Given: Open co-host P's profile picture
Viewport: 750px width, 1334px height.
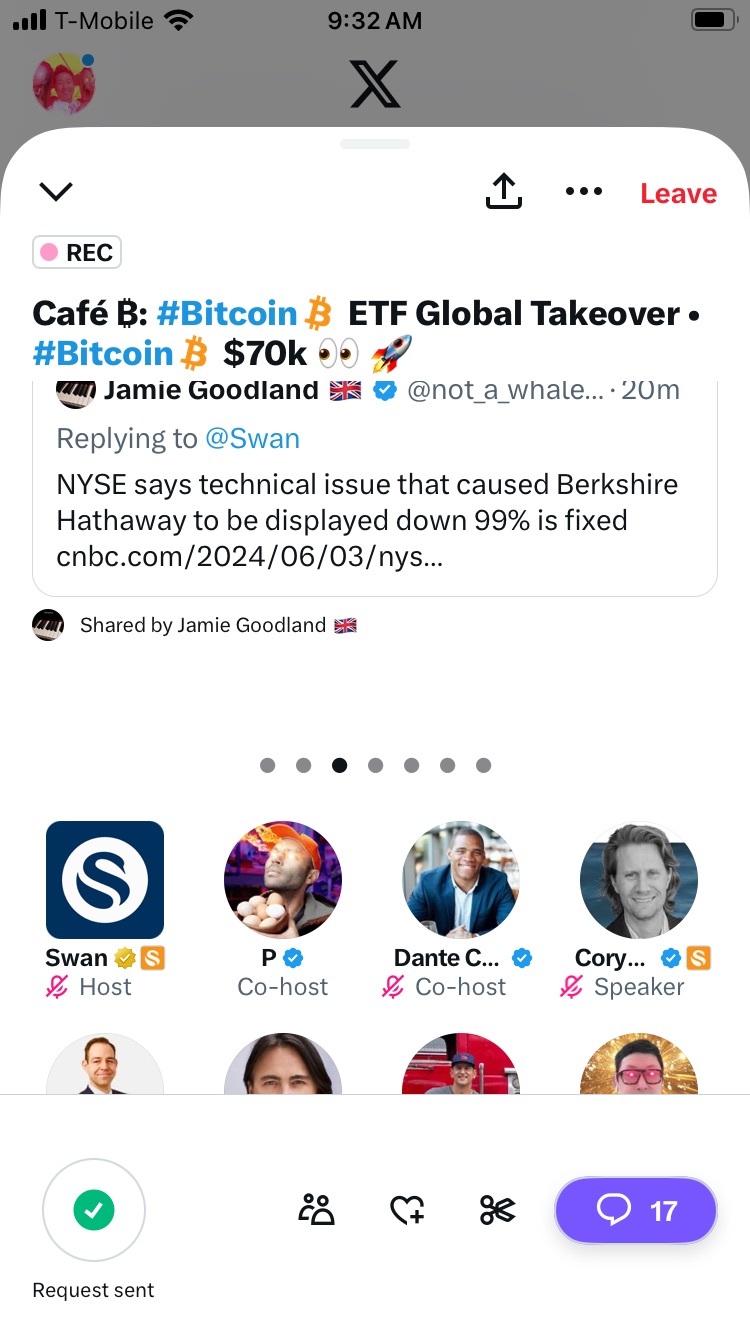Looking at the screenshot, I should click(x=283, y=879).
